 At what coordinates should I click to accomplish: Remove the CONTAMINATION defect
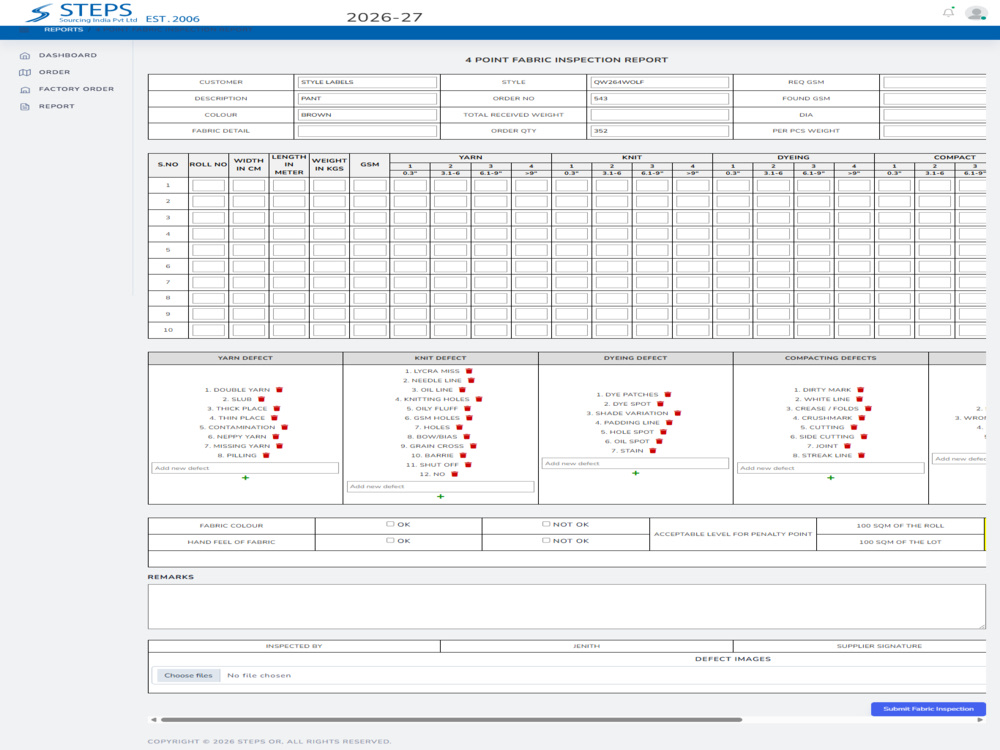click(x=284, y=427)
